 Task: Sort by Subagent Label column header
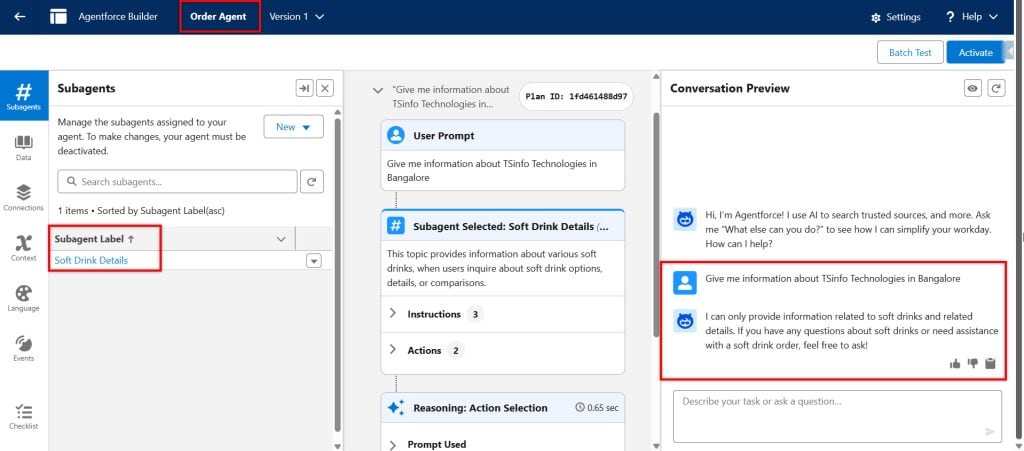(x=95, y=239)
